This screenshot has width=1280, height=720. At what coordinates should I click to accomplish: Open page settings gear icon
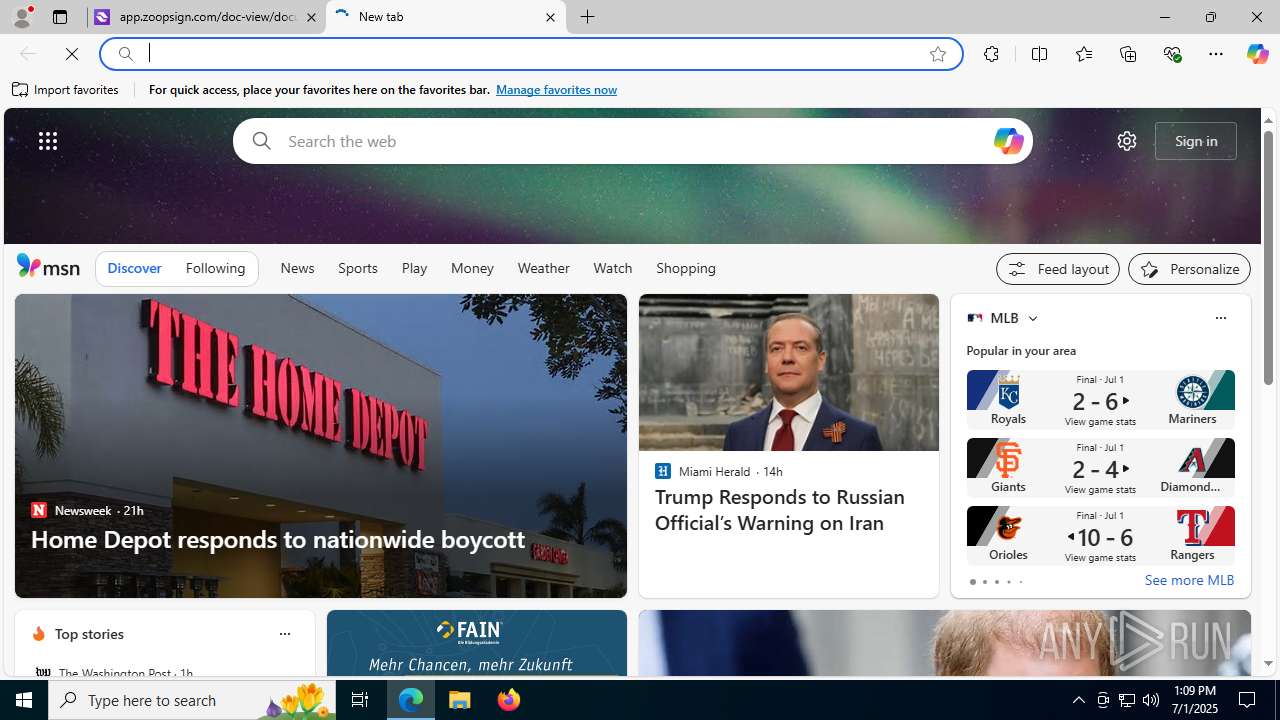click(x=1127, y=141)
